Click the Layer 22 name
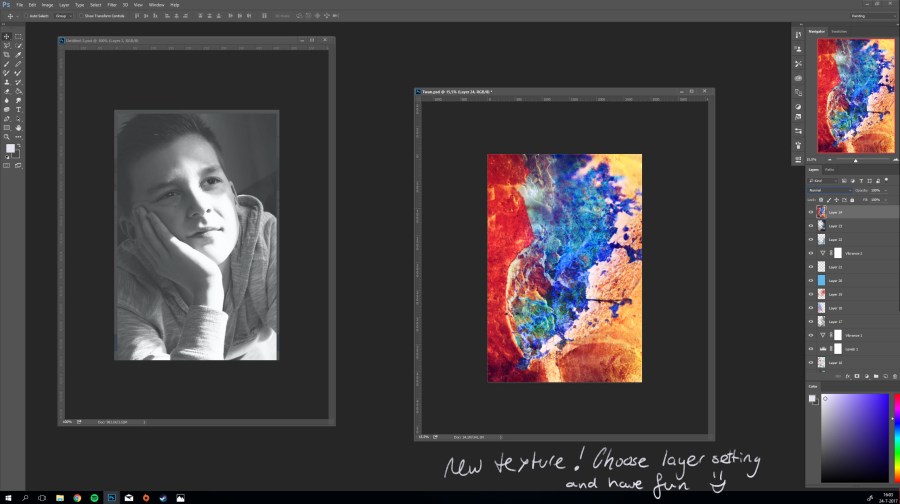Screen dimensions: 900x504 tap(836, 240)
